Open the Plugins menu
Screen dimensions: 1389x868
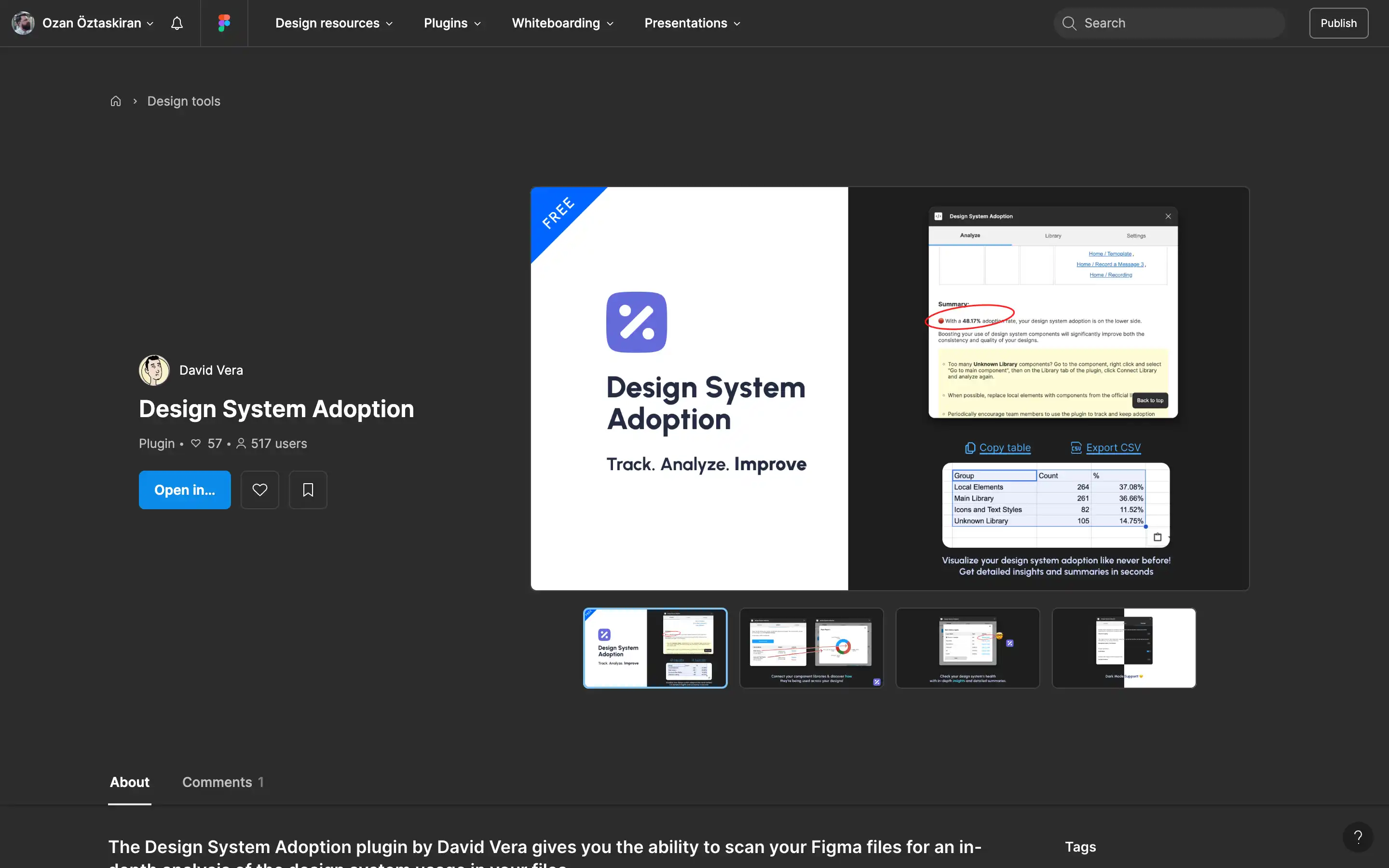(x=452, y=23)
